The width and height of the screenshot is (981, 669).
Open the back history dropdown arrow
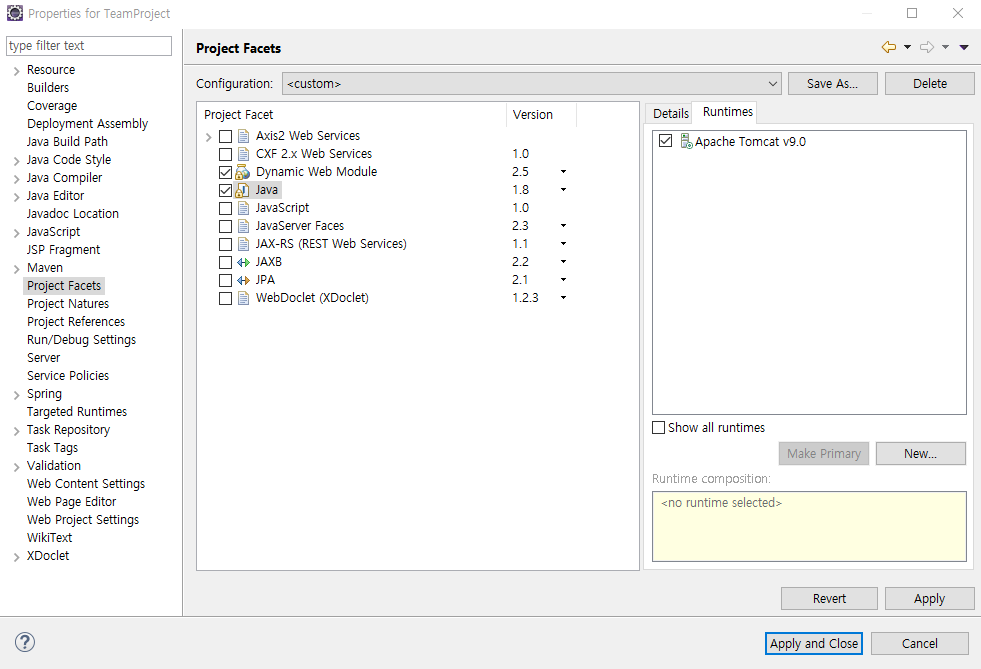coord(907,47)
